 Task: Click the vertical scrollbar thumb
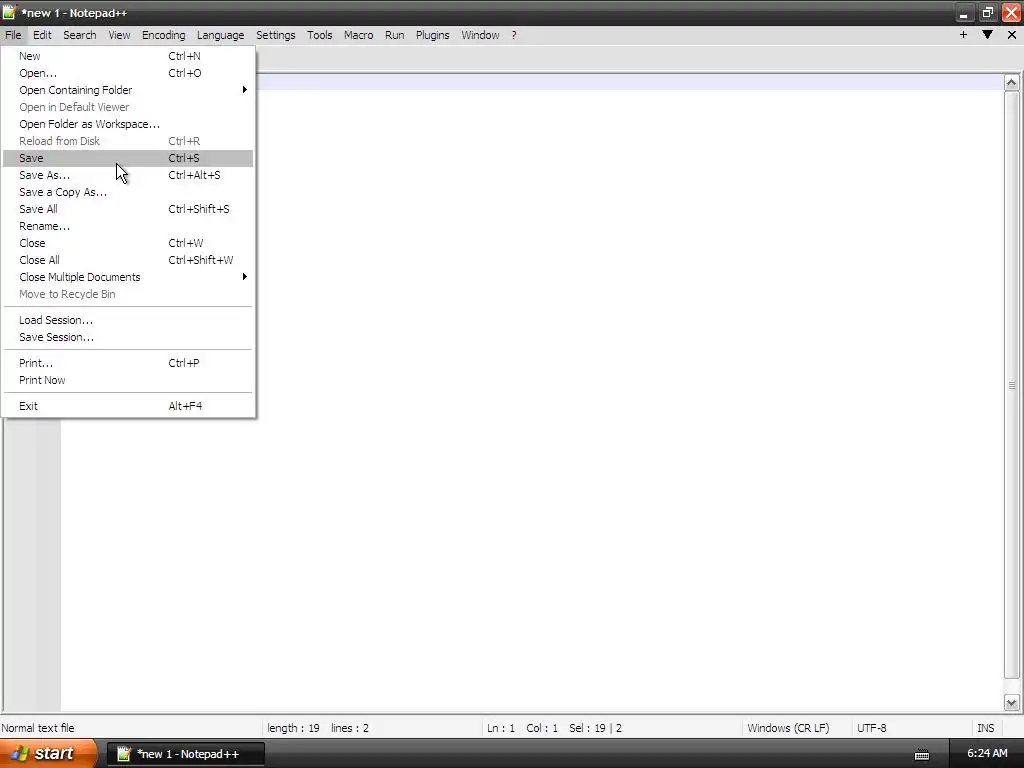[x=1012, y=385]
